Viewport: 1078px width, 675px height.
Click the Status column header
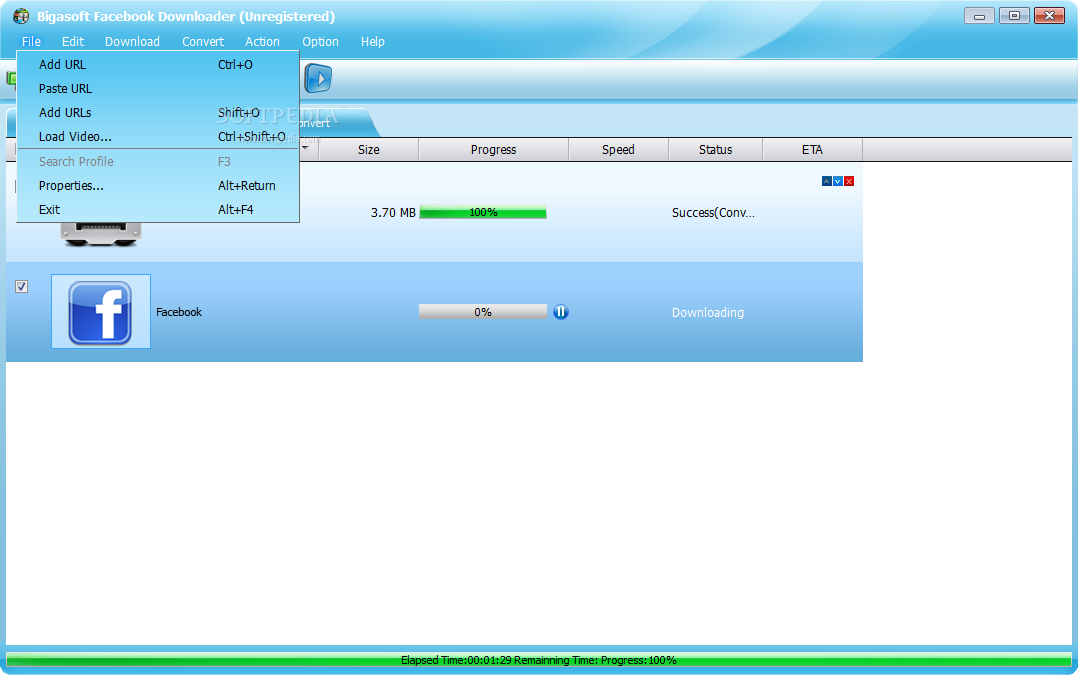[x=715, y=149]
